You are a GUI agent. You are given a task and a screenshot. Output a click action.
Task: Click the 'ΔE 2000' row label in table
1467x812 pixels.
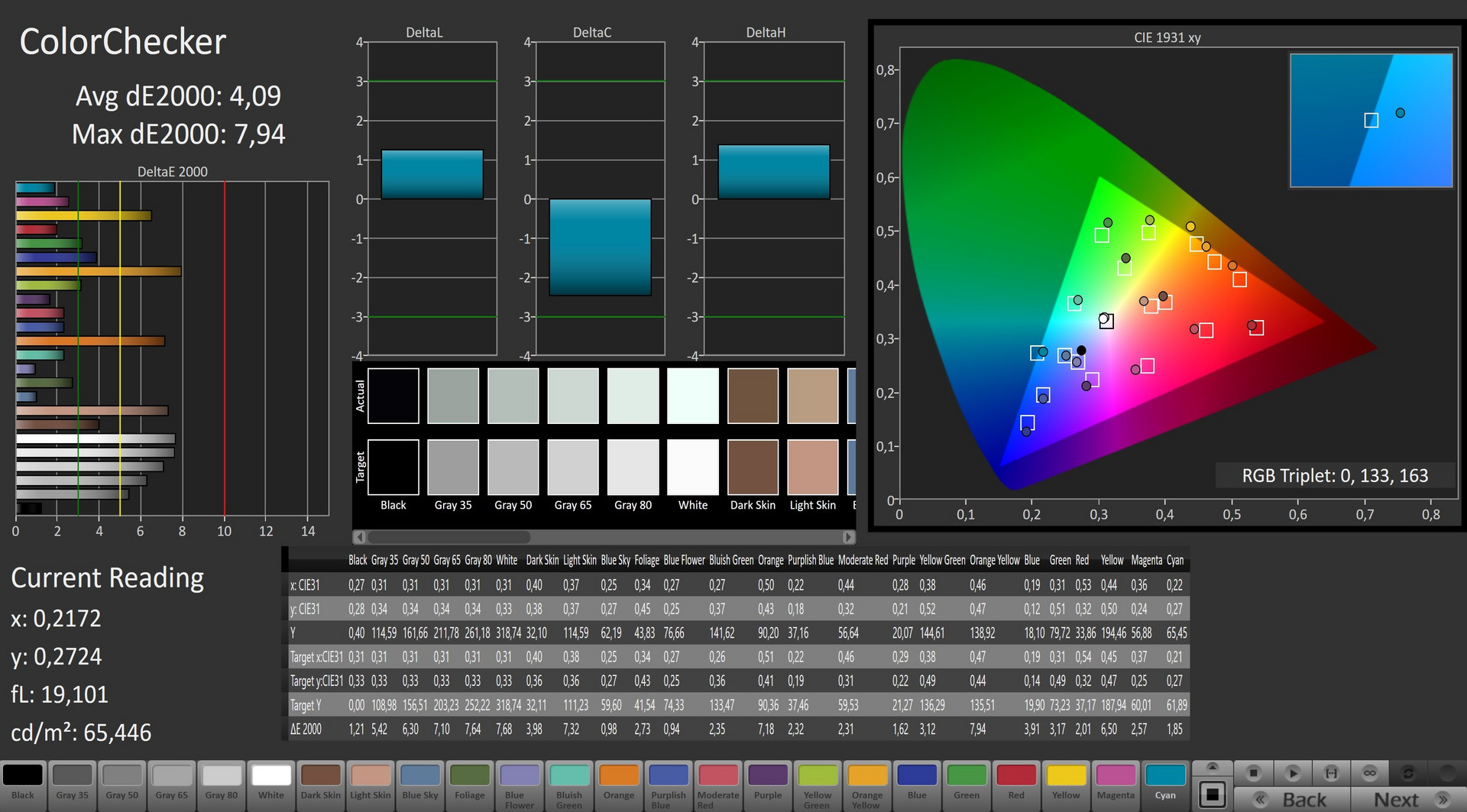[306, 730]
